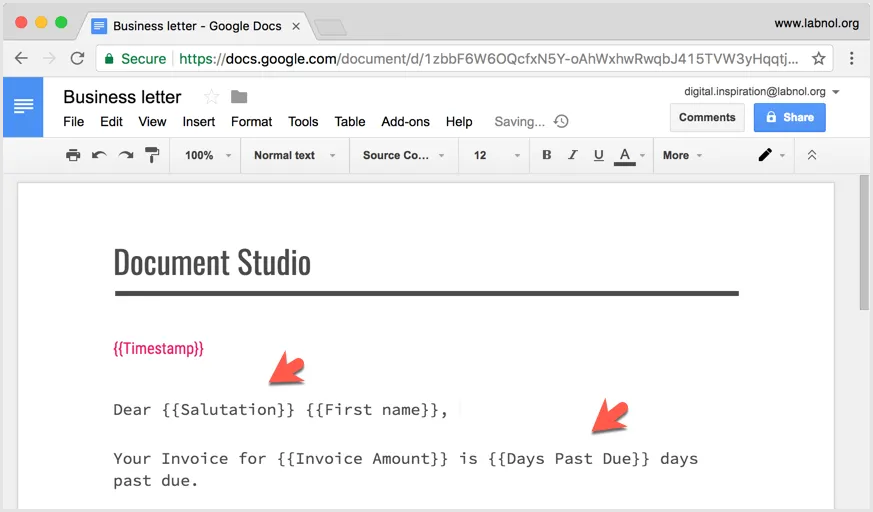Image resolution: width=873 pixels, height=512 pixels.
Task: Toggle Bold formatting
Action: (547, 155)
